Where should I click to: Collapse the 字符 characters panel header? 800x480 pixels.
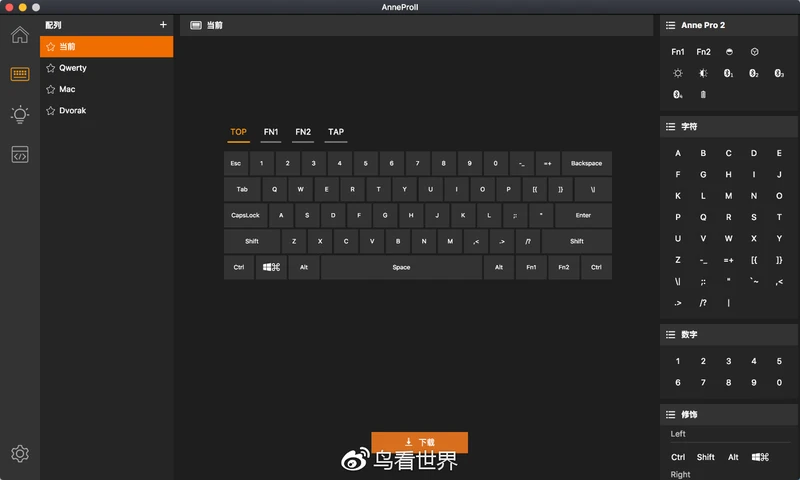730,127
